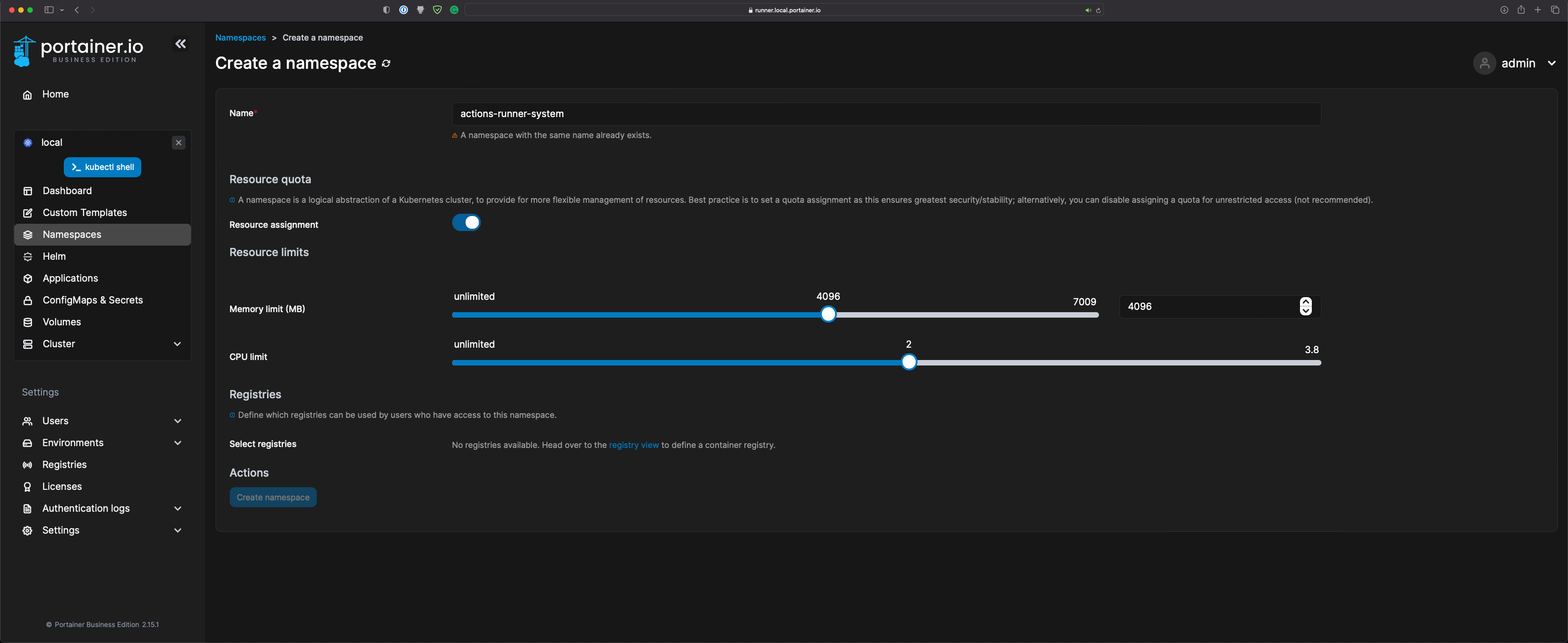1568x643 pixels.
Task: Click the kubectl shell button
Action: pyautogui.click(x=102, y=167)
